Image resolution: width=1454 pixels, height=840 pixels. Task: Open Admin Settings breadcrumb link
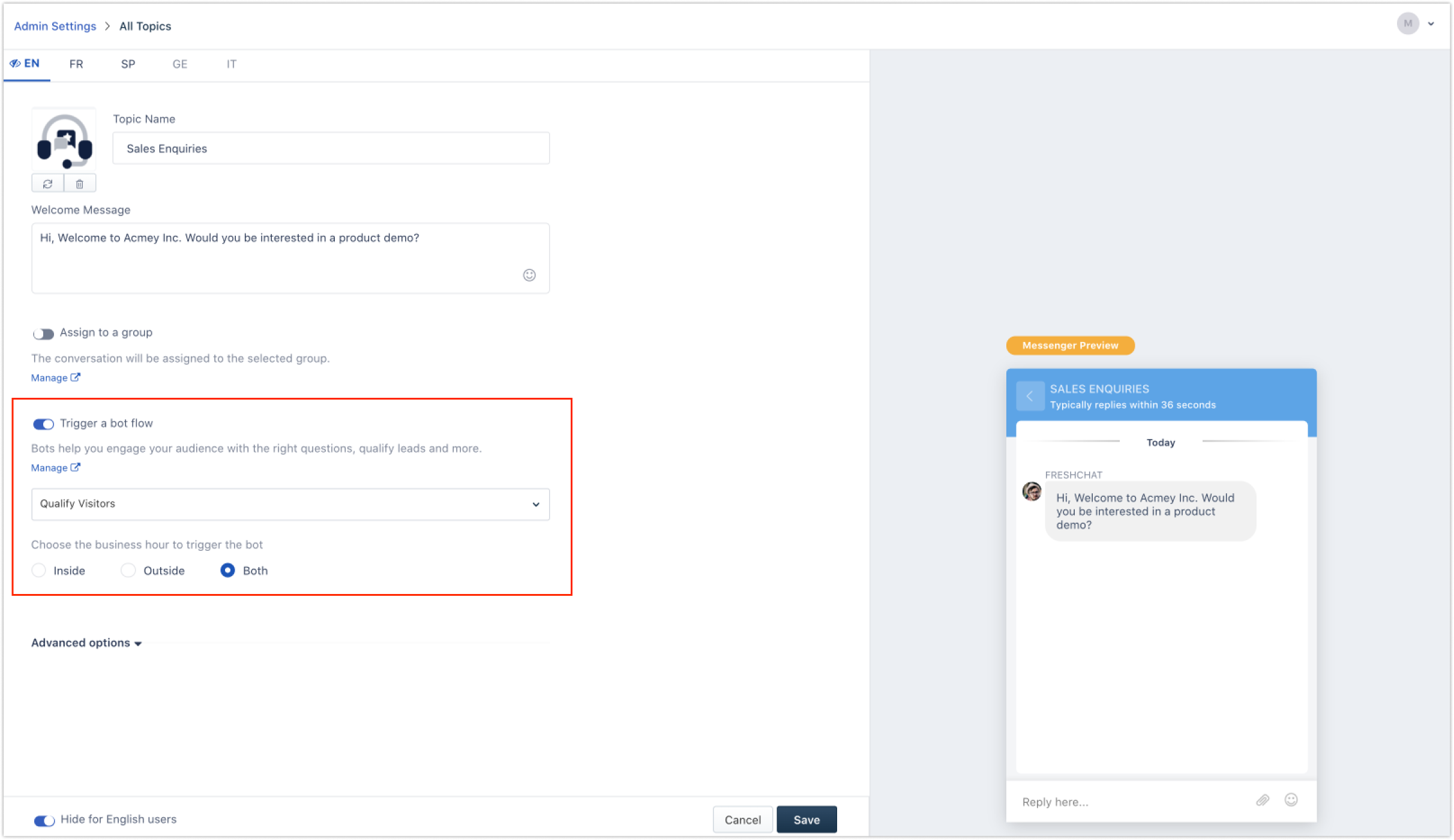click(55, 26)
